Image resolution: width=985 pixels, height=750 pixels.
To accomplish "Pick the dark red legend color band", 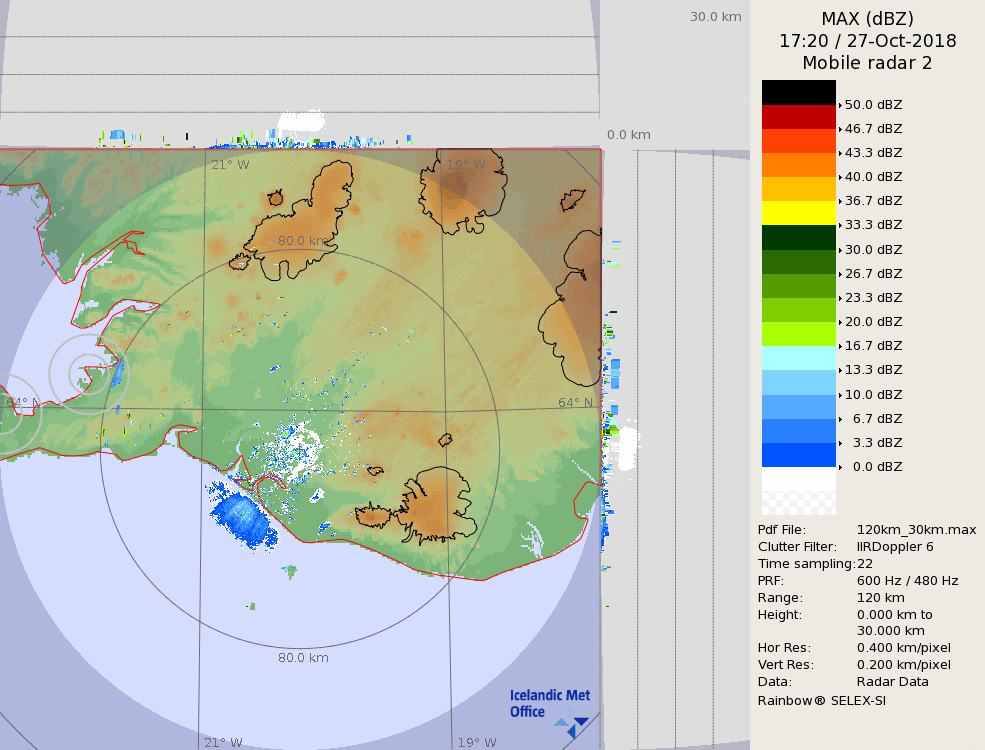I will (798, 117).
